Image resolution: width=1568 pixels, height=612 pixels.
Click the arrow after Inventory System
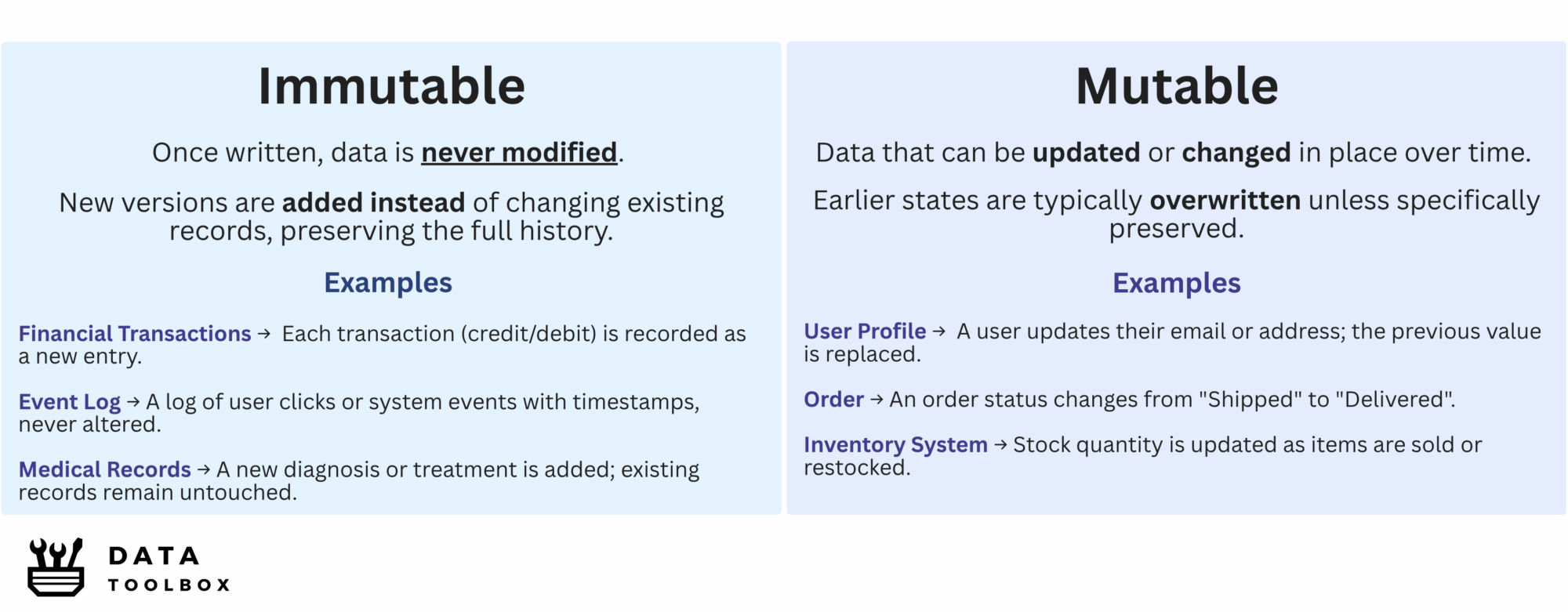1000,445
